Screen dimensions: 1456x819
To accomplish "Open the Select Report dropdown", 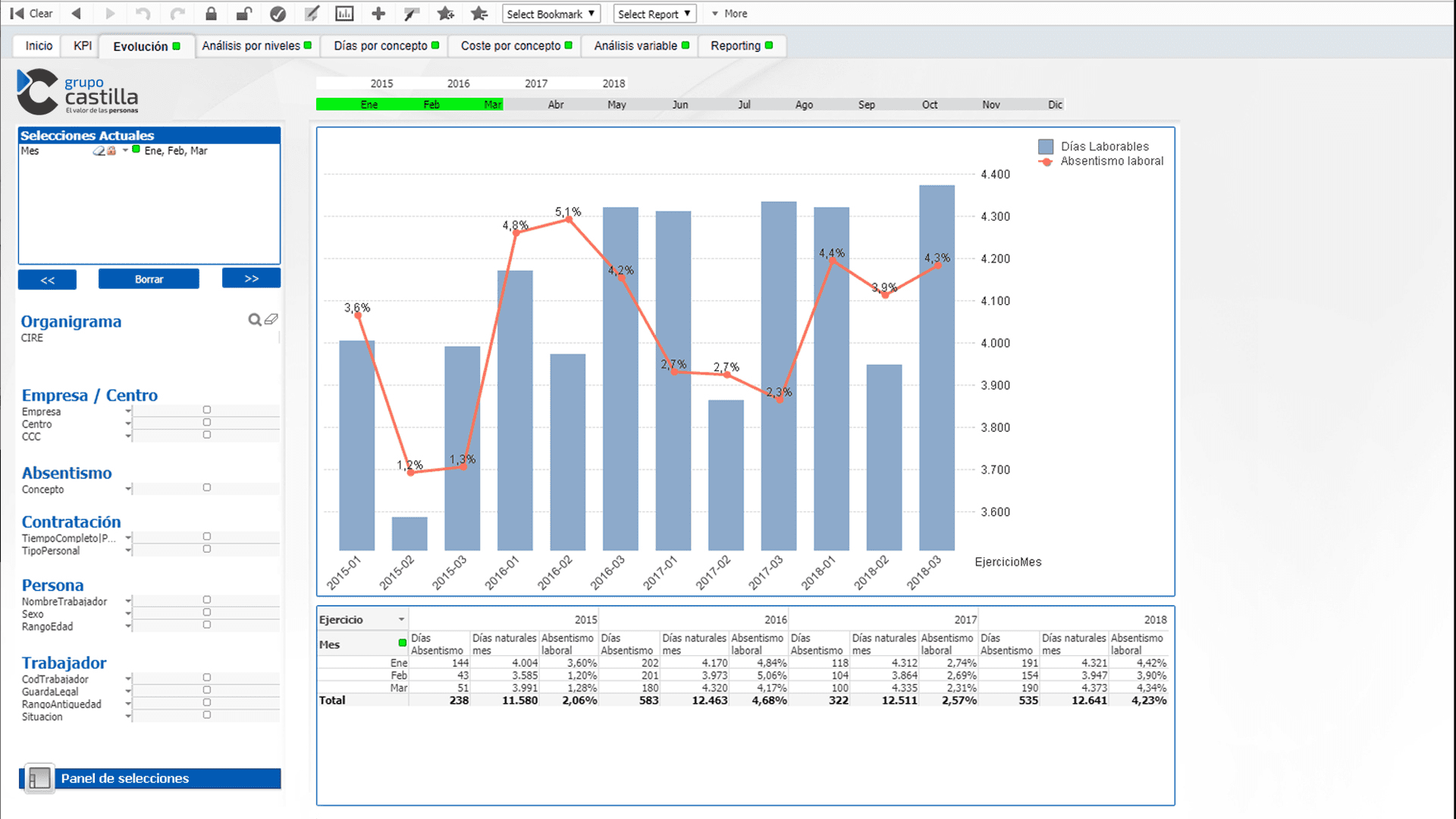I will pos(652,13).
